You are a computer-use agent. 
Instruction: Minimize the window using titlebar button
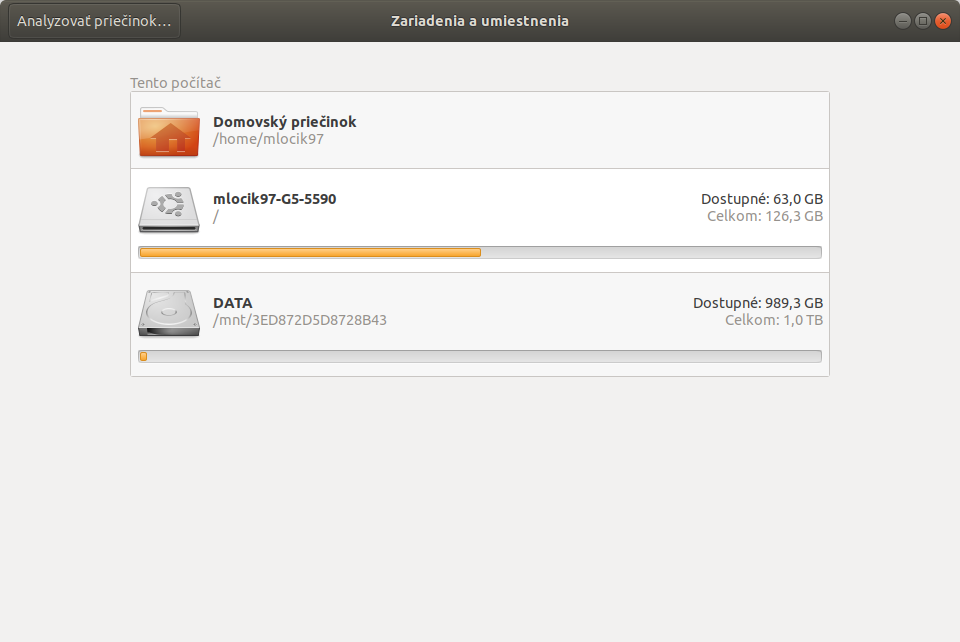pyautogui.click(x=902, y=21)
